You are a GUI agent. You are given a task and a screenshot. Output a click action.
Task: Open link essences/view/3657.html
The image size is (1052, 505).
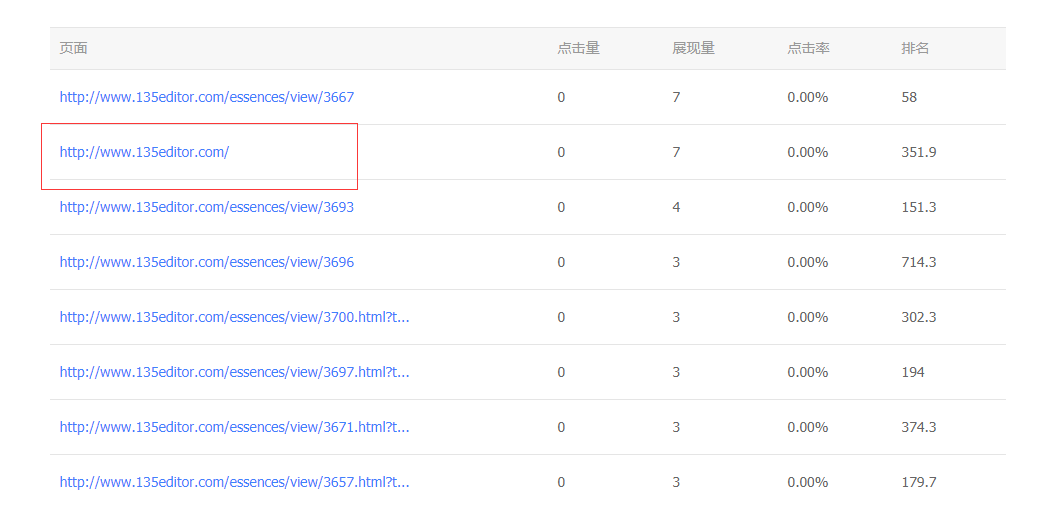(x=234, y=482)
